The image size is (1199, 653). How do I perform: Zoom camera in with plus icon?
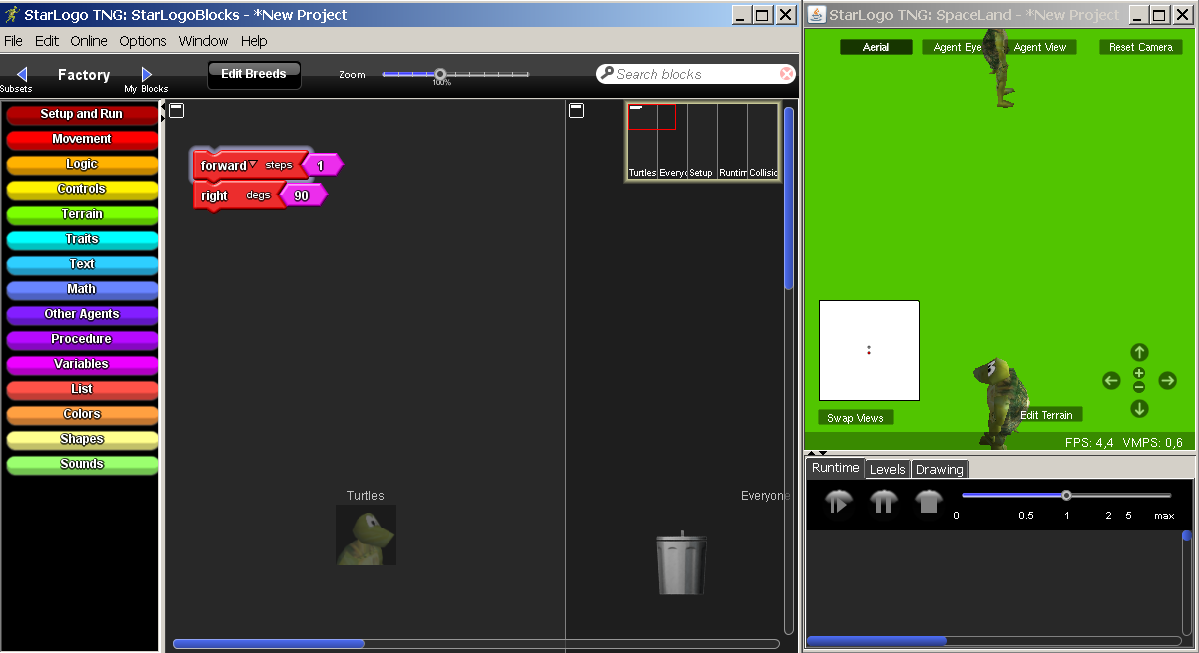click(x=1139, y=373)
